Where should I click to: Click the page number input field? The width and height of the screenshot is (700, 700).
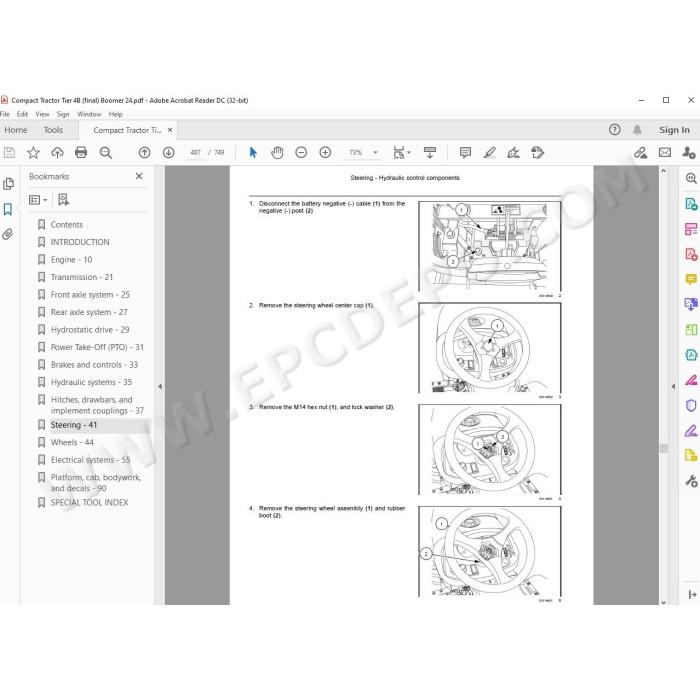pos(195,153)
